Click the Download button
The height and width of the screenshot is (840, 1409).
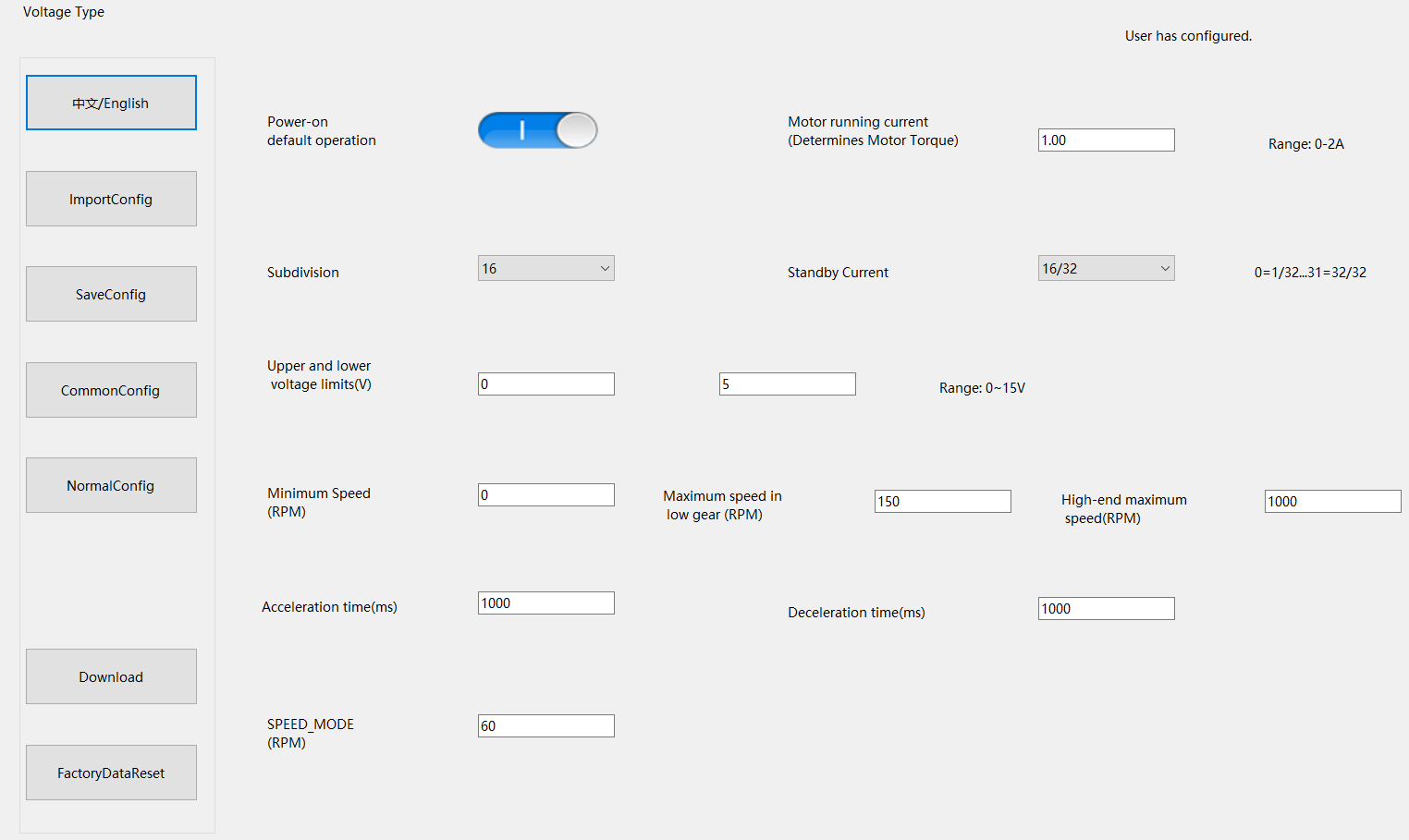111,676
